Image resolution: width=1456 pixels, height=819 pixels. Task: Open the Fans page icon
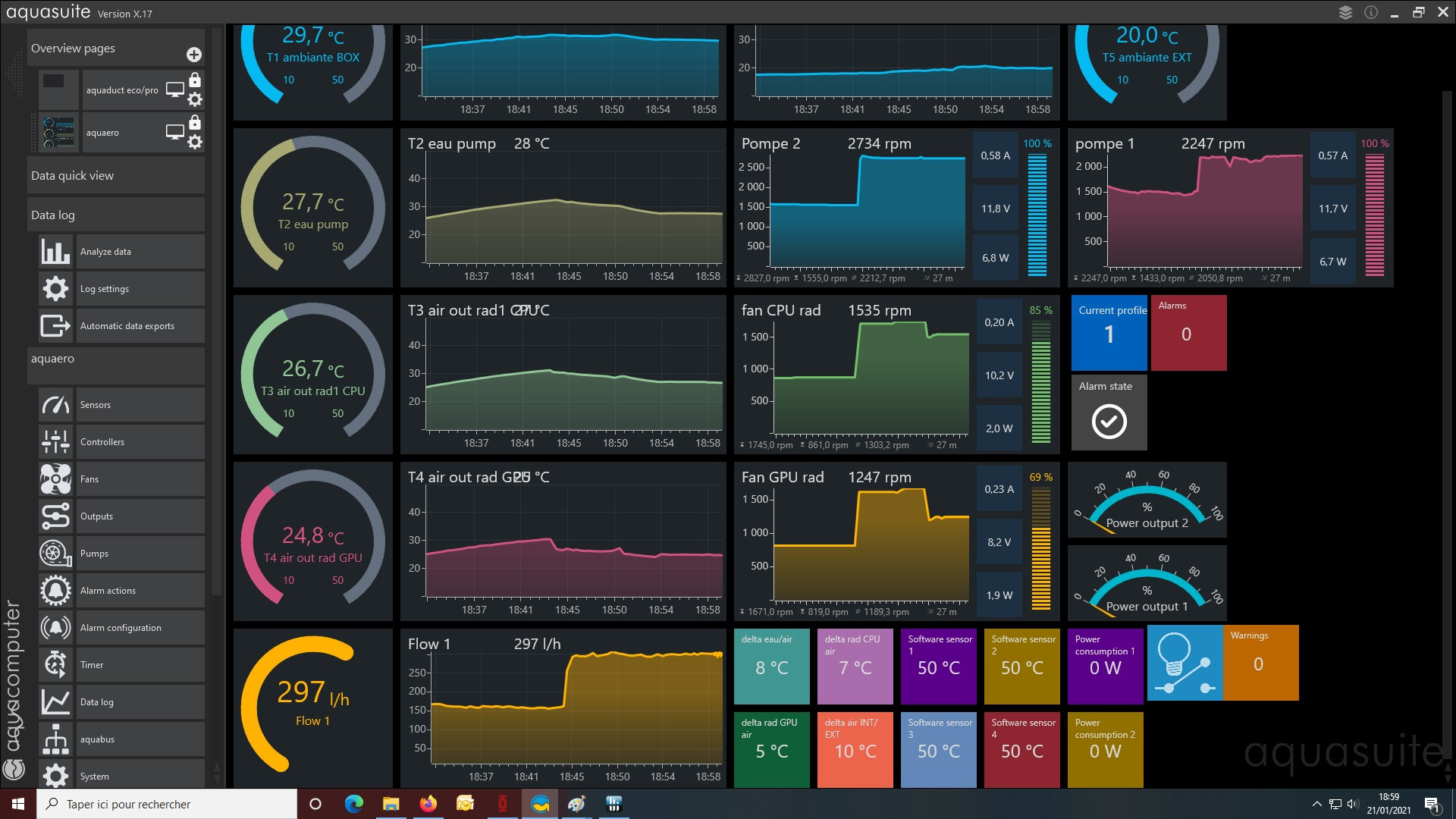pyautogui.click(x=55, y=479)
